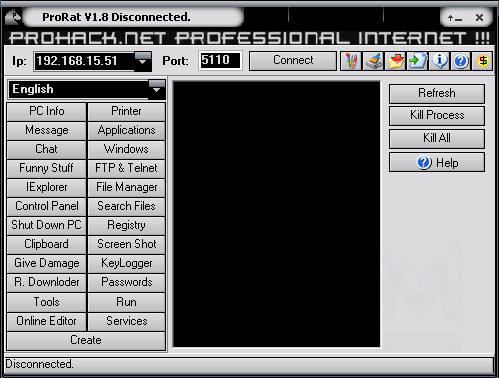The image size is (499, 378).
Task: Click the yellow dollar sign icon
Action: click(x=483, y=61)
